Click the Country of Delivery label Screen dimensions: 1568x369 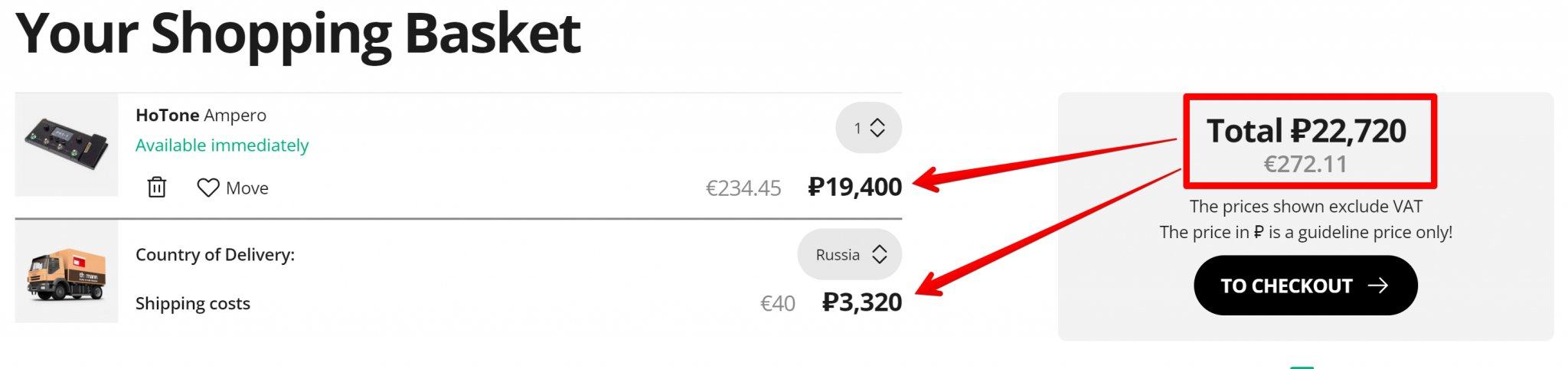tap(215, 255)
